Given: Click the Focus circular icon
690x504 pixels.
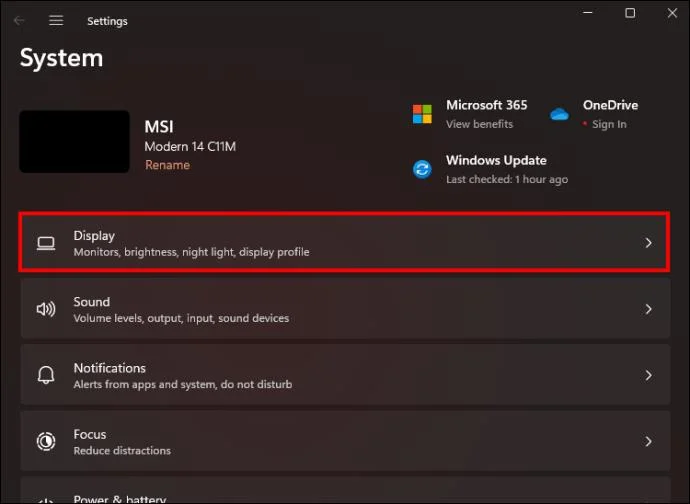Looking at the screenshot, I should click(x=46, y=441).
